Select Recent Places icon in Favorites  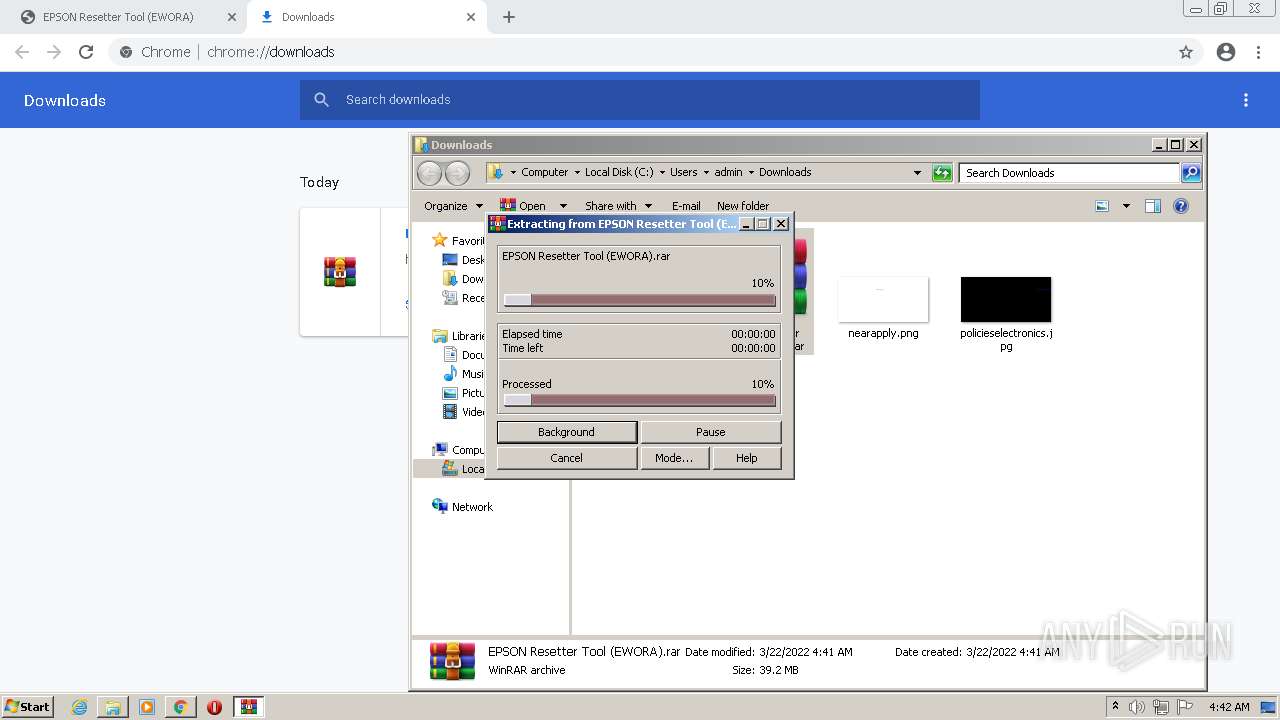pos(450,298)
